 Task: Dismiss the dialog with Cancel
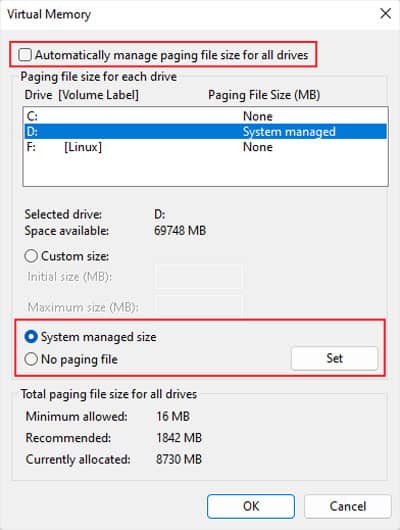tap(348, 506)
